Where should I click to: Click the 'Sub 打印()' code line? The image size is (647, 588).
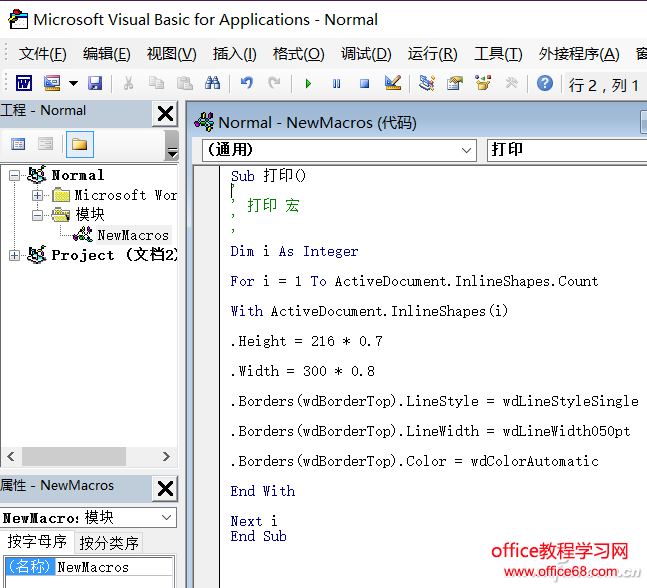click(268, 176)
